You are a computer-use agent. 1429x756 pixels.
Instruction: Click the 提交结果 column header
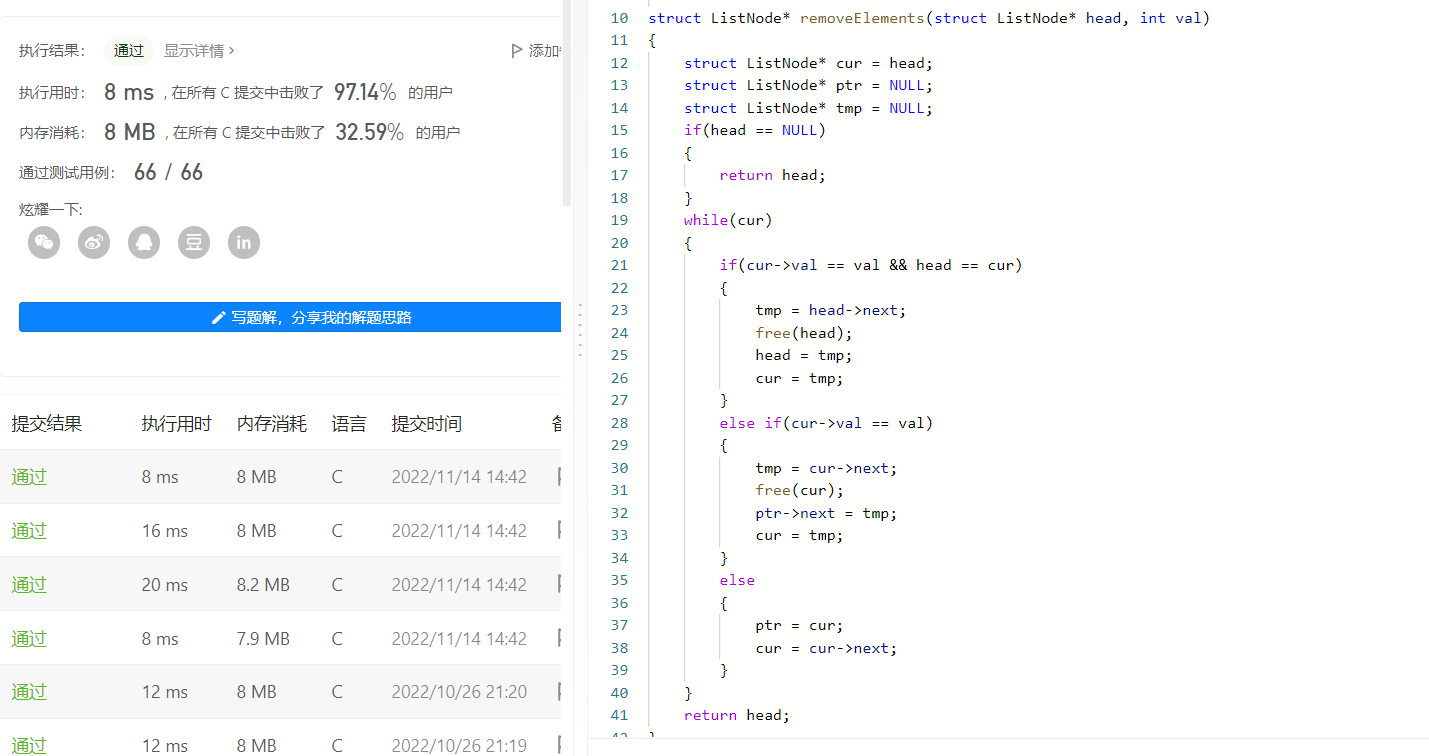(47, 424)
